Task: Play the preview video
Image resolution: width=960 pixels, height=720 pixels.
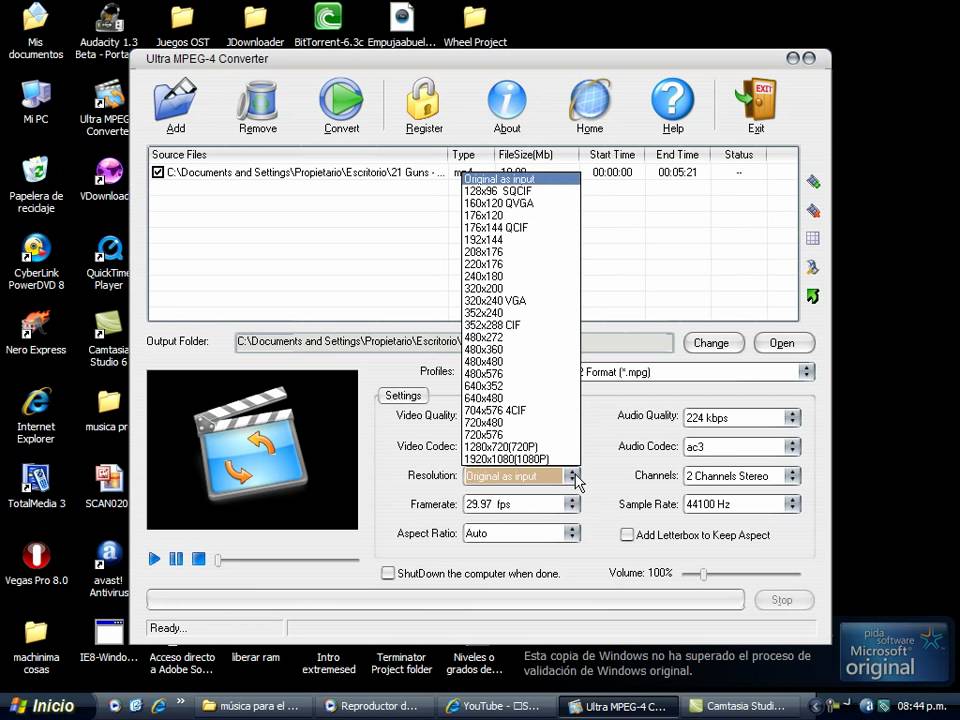Action: (154, 558)
